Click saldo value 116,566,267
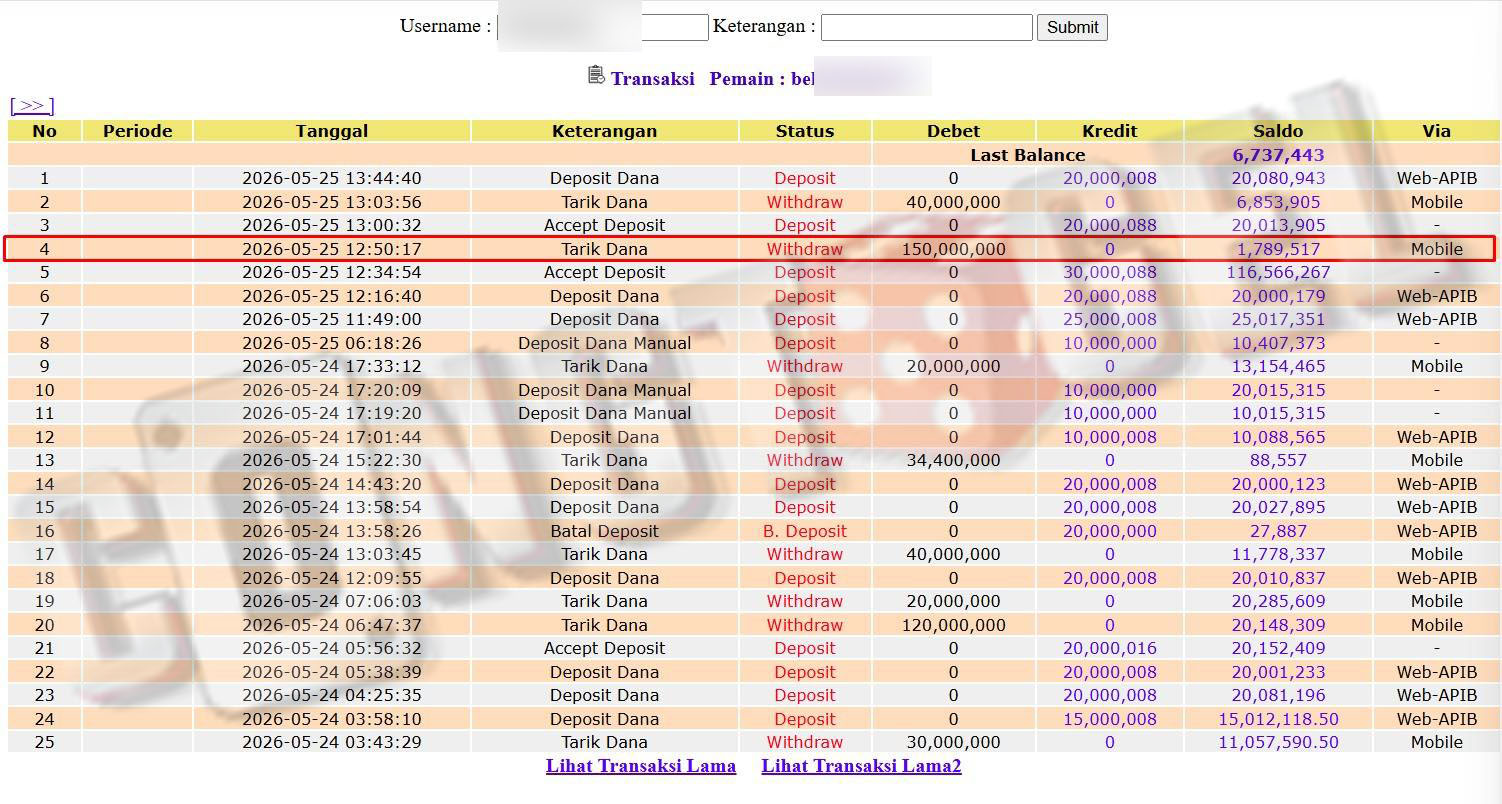The width and height of the screenshot is (1502, 804). [1278, 272]
